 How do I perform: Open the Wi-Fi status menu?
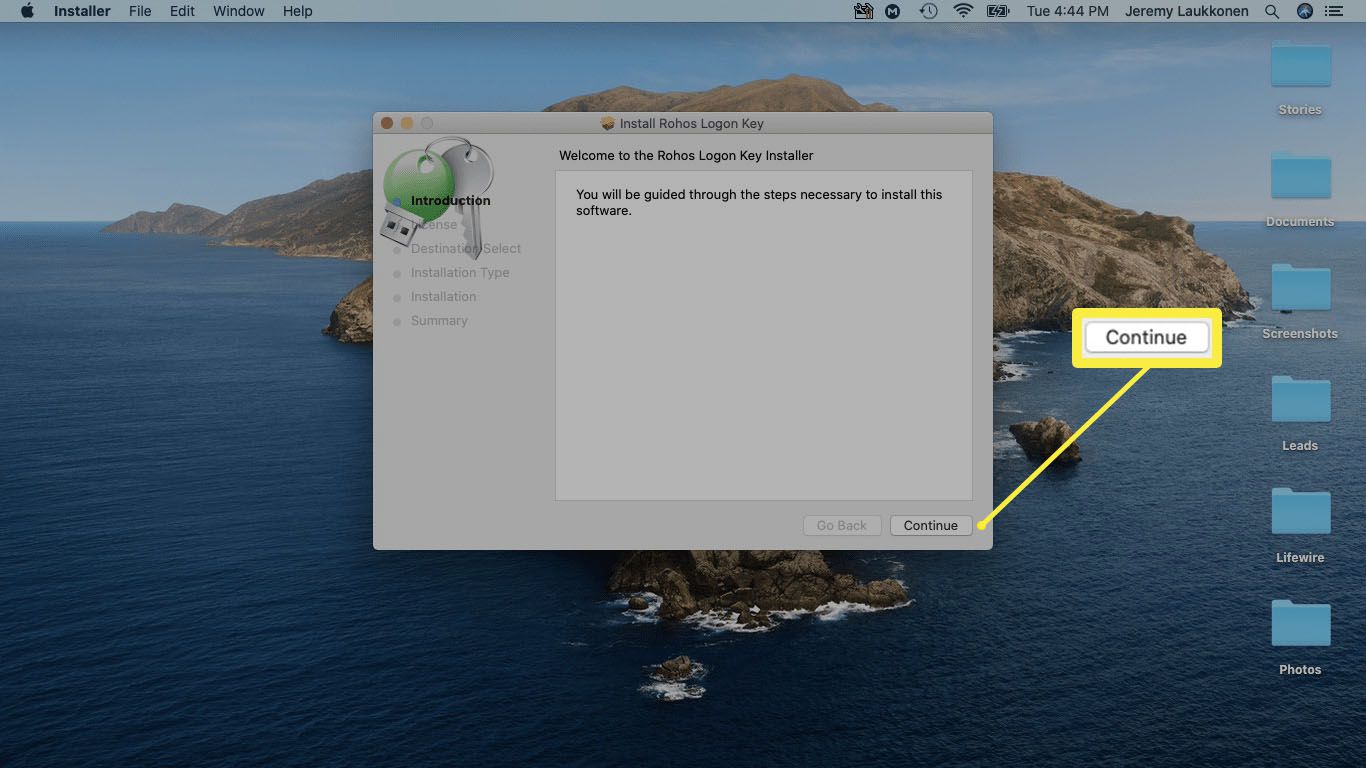963,11
